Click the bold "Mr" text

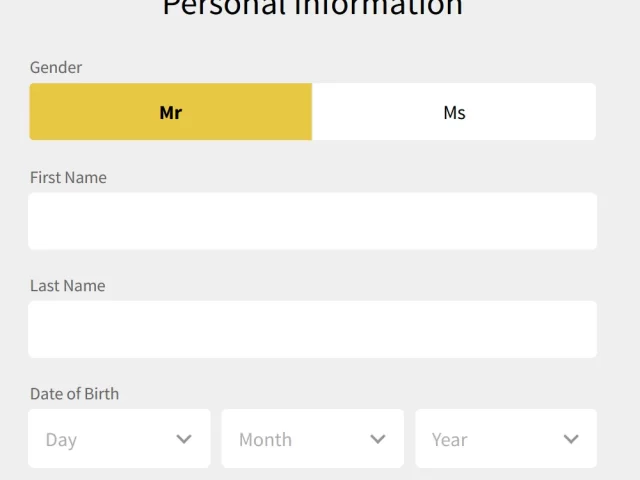click(171, 113)
